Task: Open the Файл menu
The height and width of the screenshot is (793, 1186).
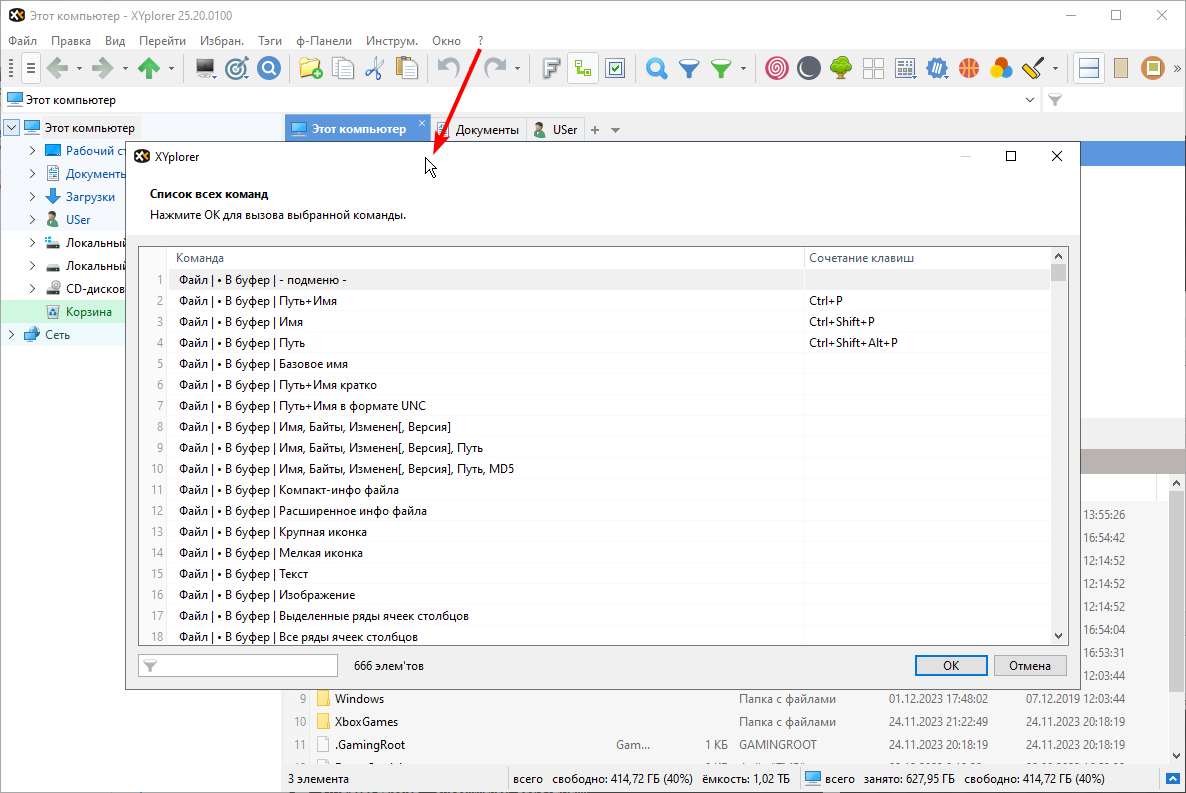Action: tap(22, 41)
